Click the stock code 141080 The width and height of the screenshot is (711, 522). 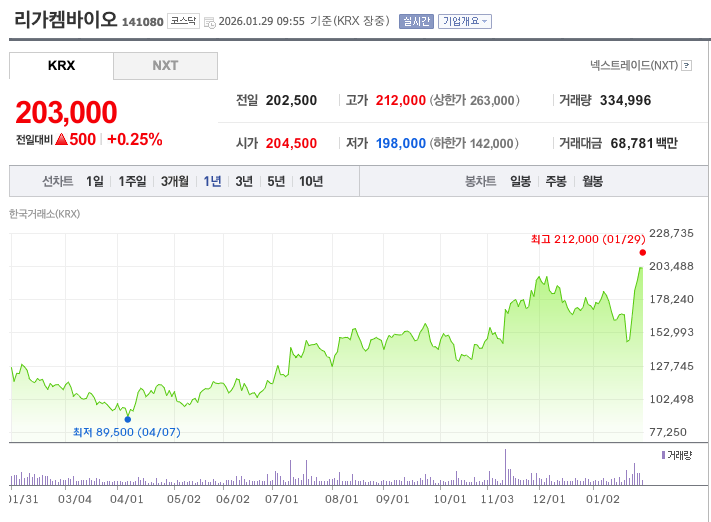tap(143, 22)
